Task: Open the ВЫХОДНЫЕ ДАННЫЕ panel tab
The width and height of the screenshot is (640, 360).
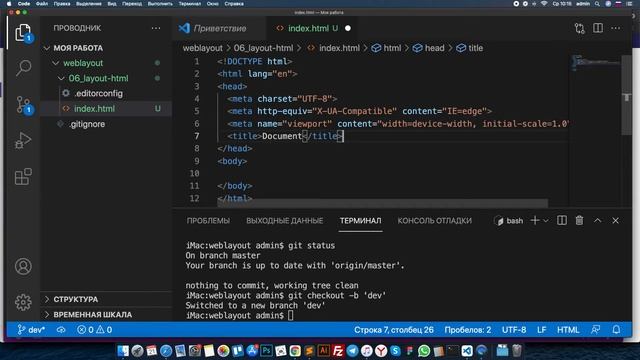Action: 284,221
